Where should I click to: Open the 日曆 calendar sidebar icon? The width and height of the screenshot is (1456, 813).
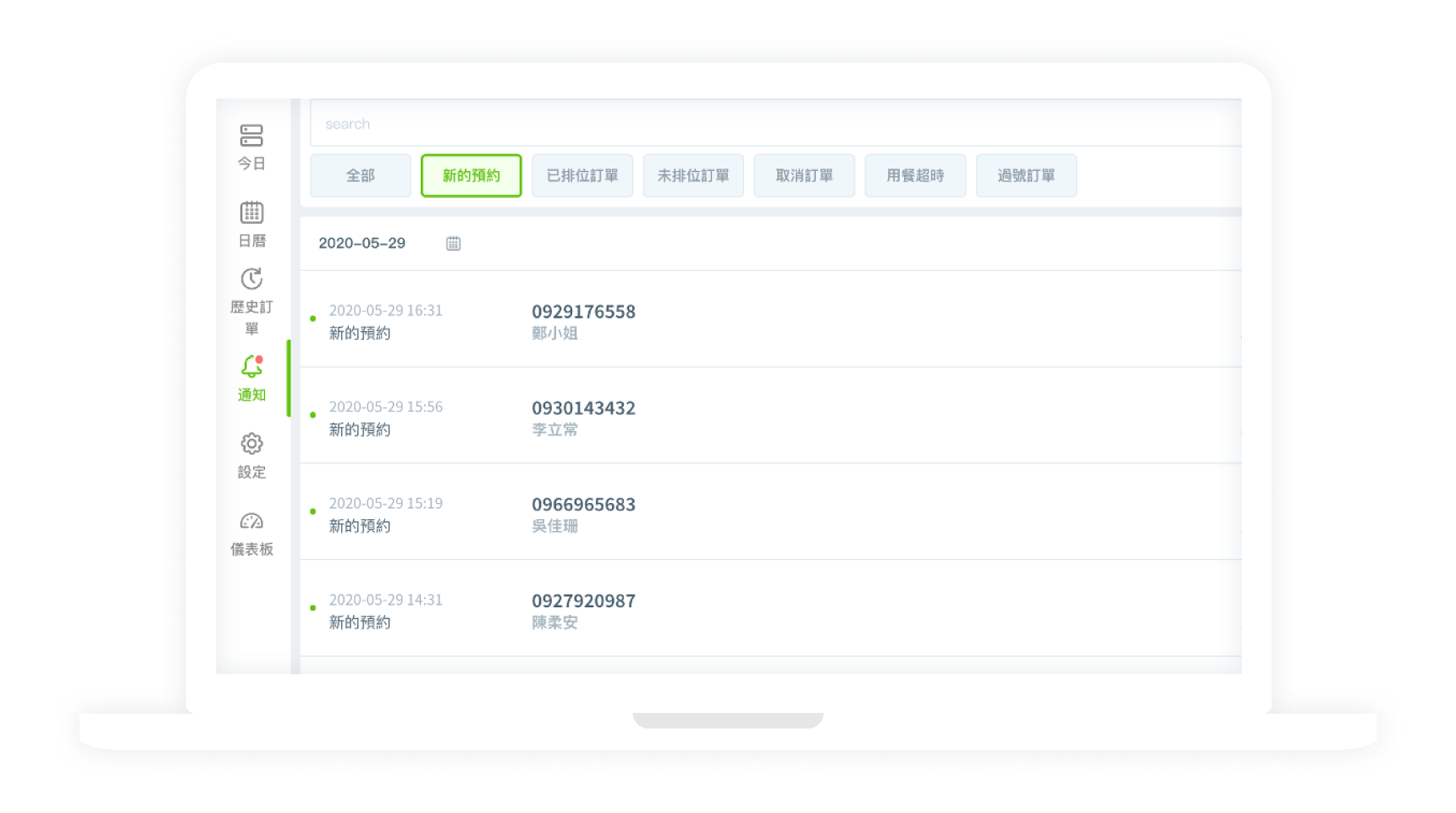click(x=251, y=213)
